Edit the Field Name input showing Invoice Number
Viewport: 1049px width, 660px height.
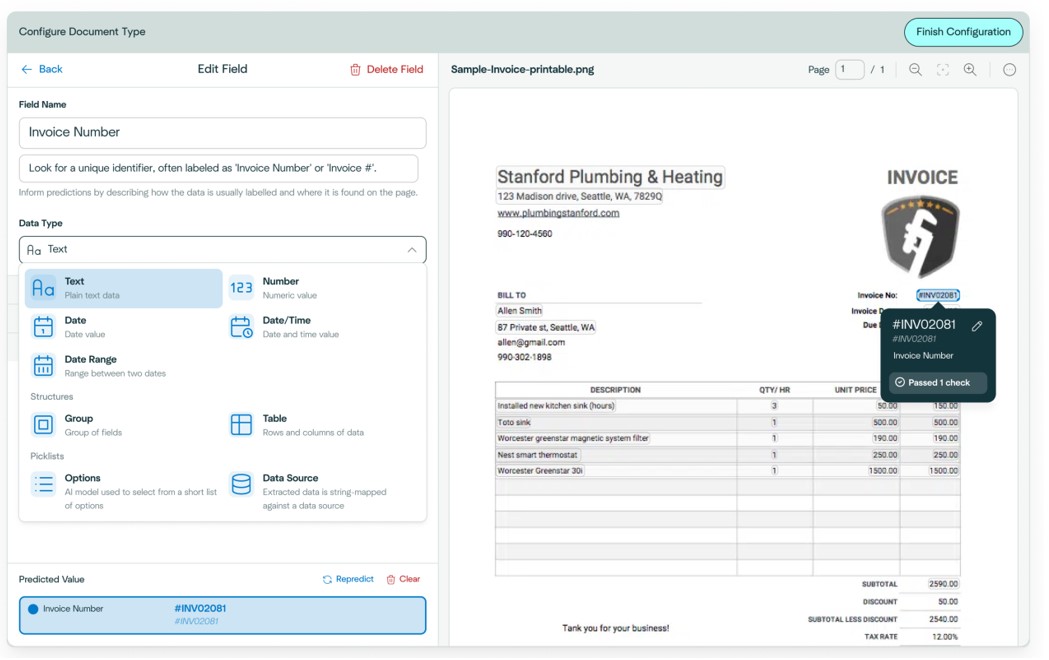221,132
